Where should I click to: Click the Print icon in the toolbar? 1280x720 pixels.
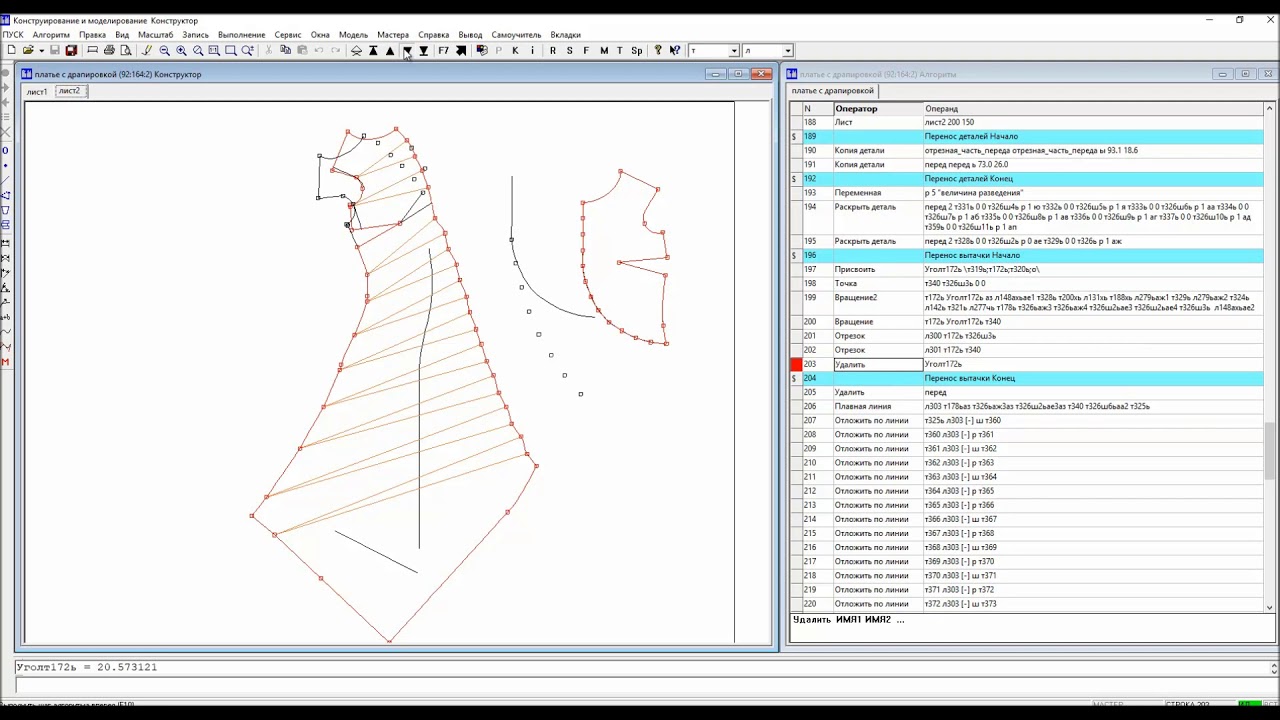click(x=109, y=50)
